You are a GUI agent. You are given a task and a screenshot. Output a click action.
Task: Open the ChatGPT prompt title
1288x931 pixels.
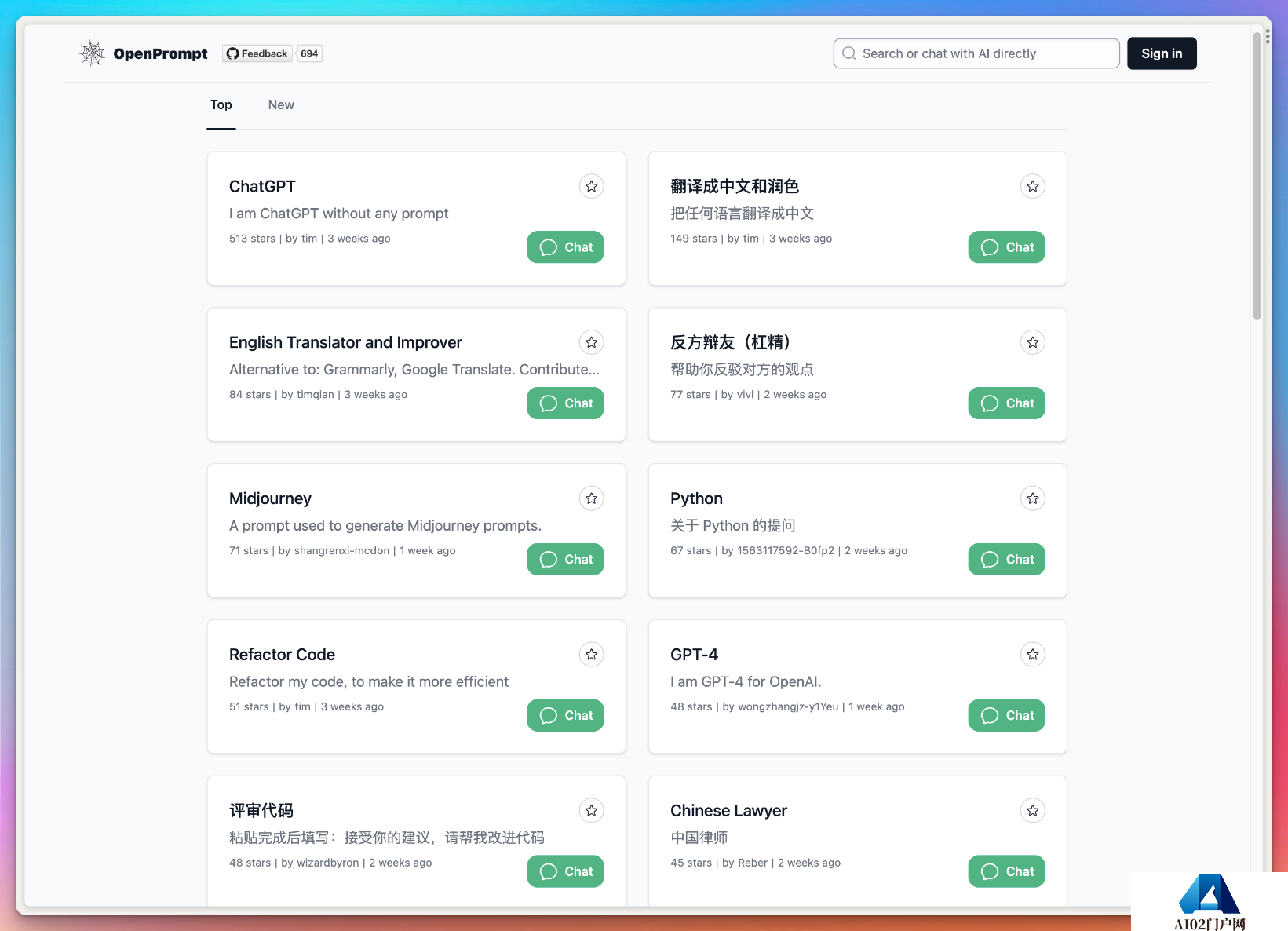(x=262, y=186)
